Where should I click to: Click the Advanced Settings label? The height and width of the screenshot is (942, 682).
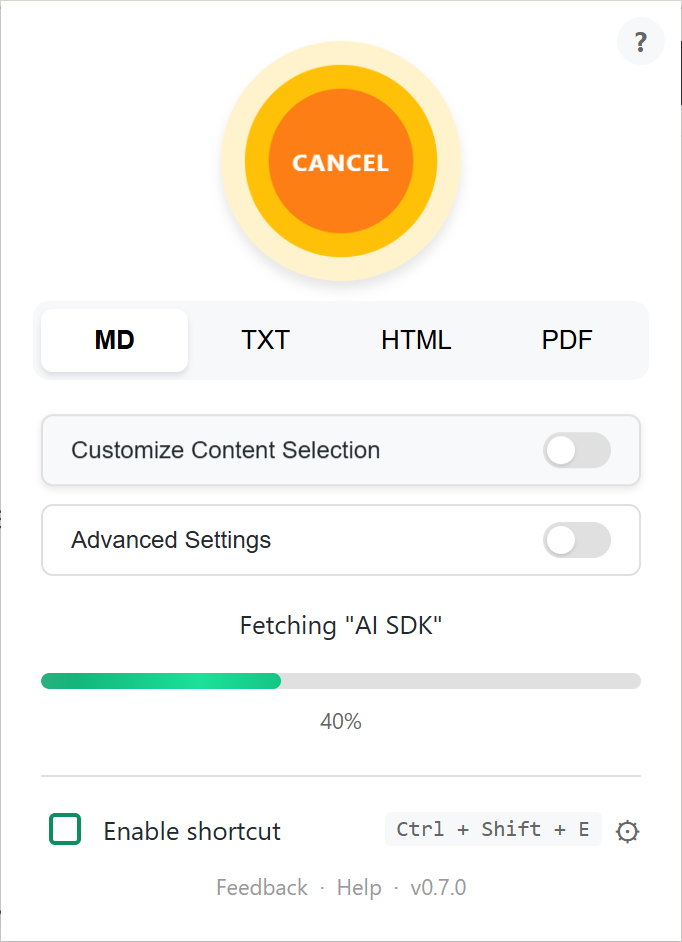170,540
